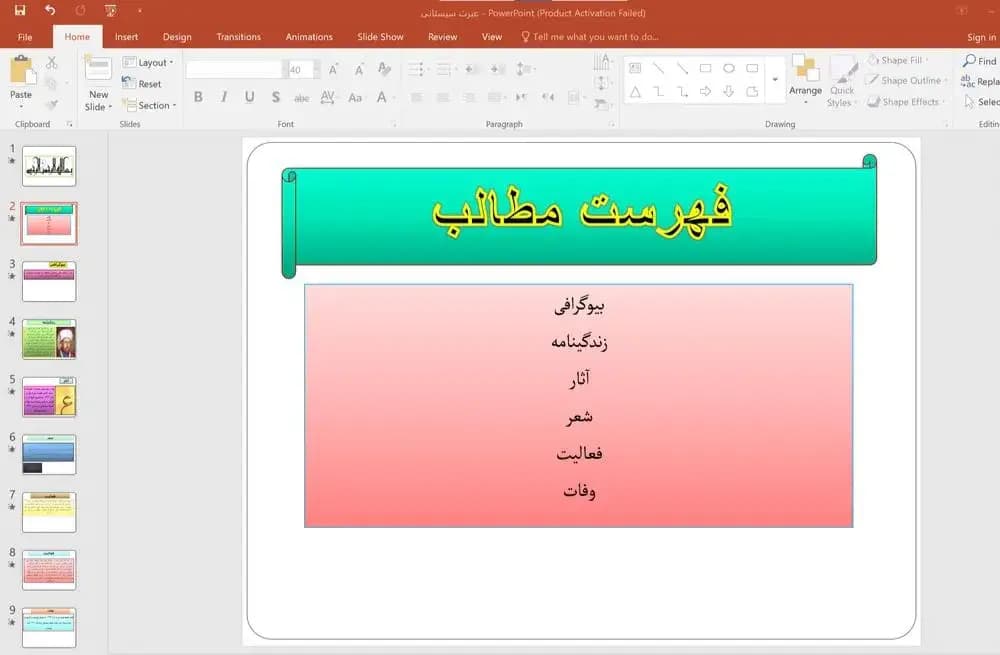
Task: Select the Oval shape
Action: click(x=729, y=68)
